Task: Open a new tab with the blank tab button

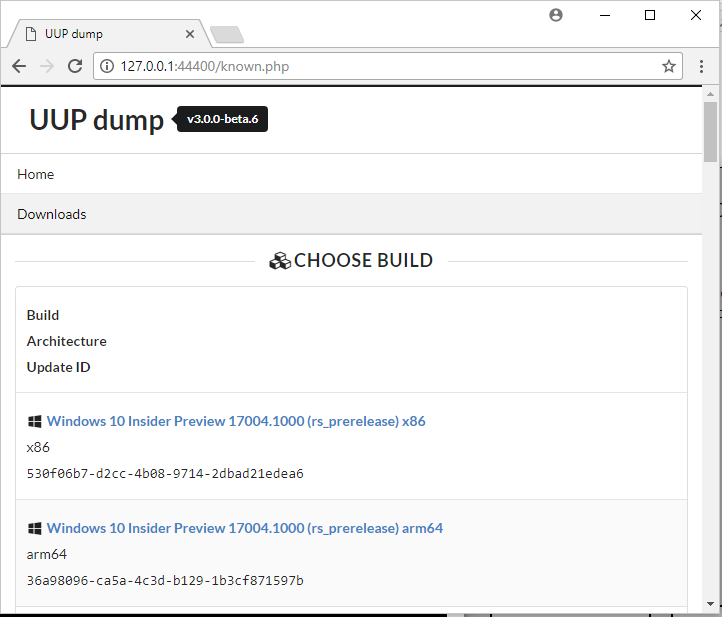Action: pos(227,35)
